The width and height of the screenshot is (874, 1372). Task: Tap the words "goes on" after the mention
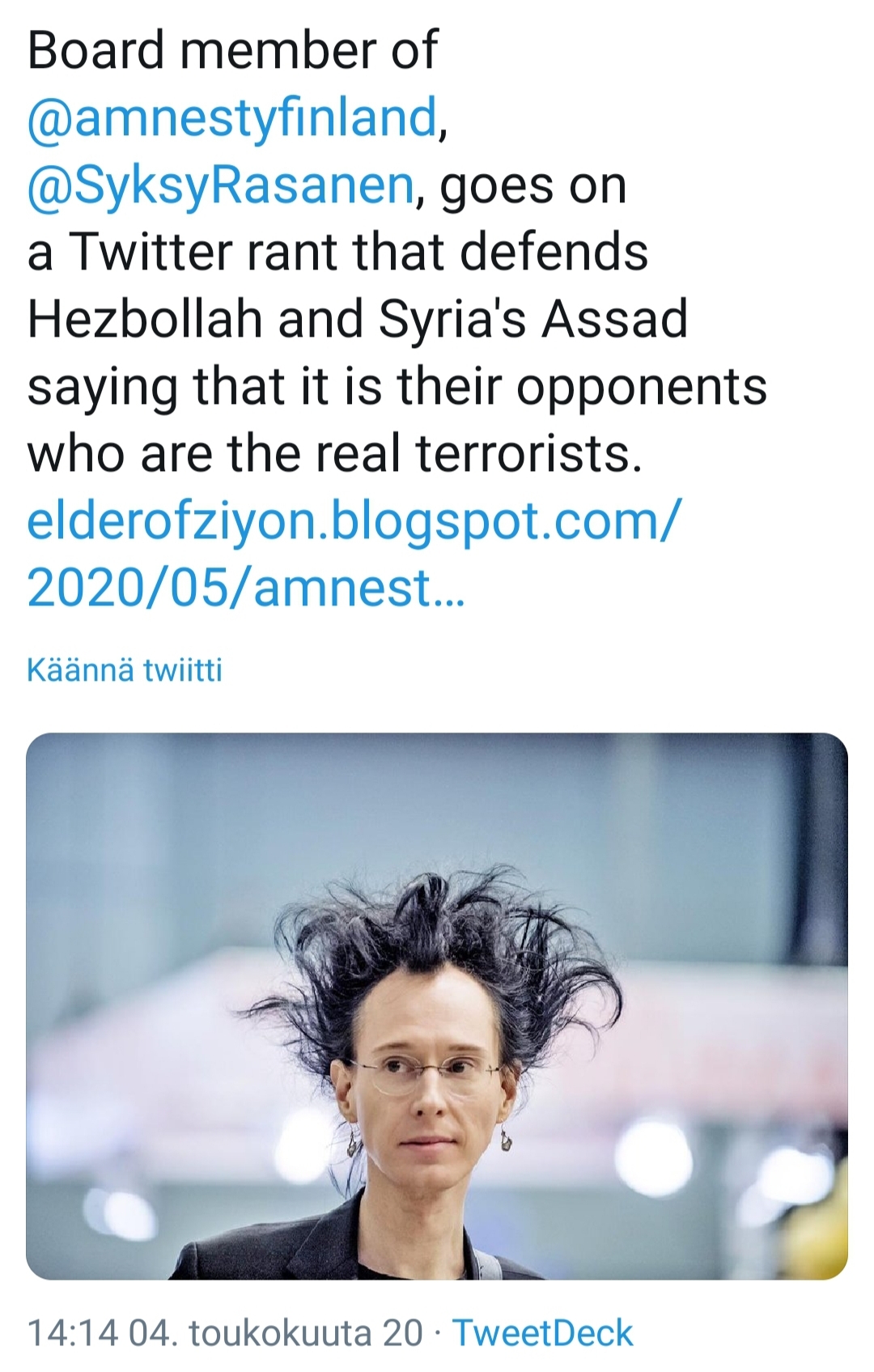[534, 185]
